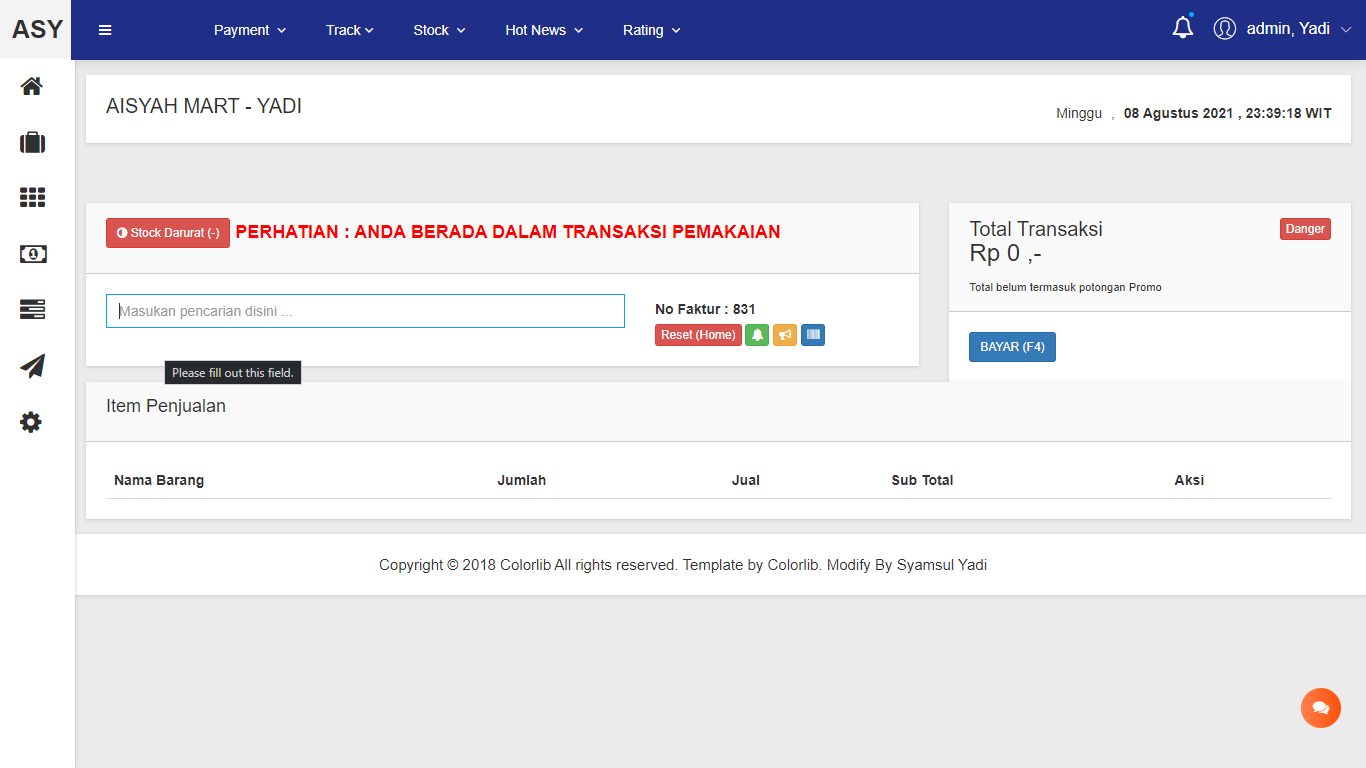This screenshot has height=768, width=1366.
Task: Click the Jual column header
Action: click(746, 480)
